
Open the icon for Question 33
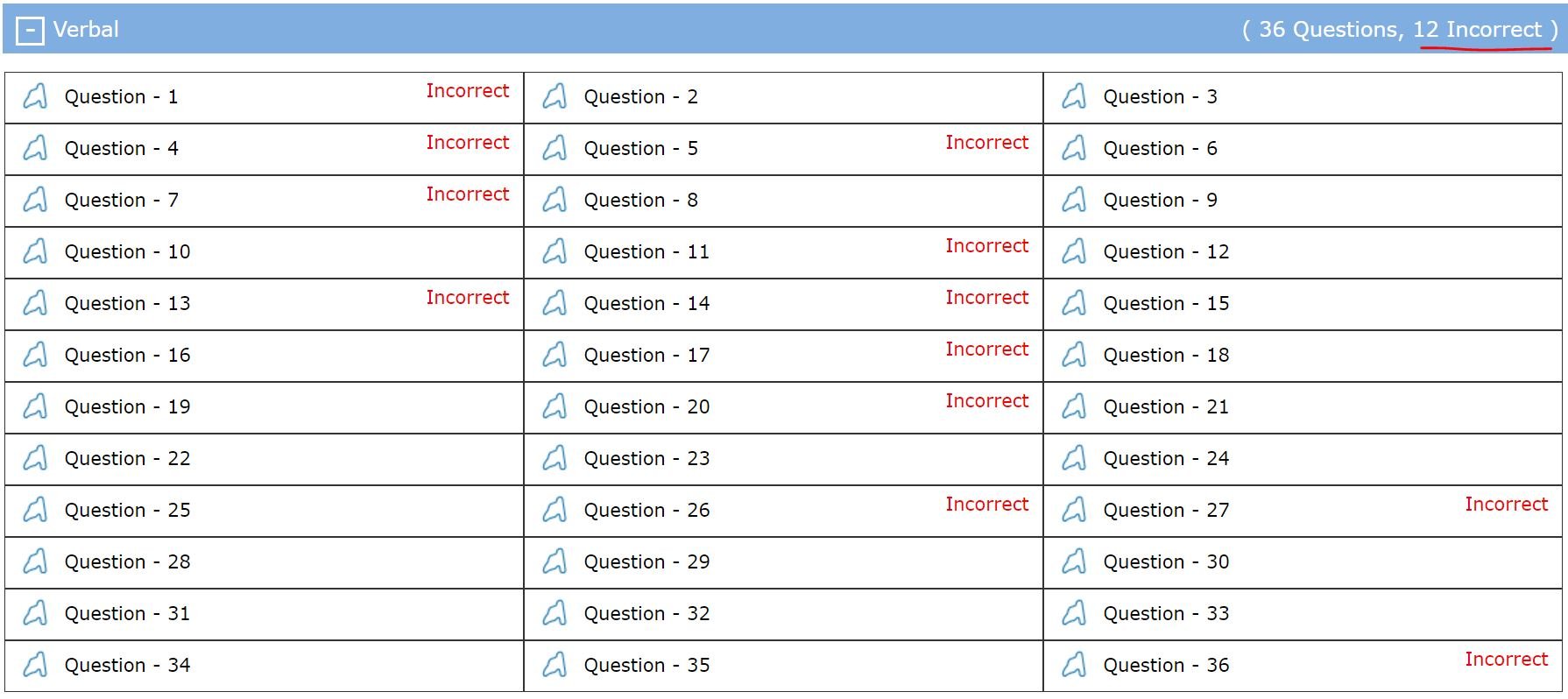pos(1074,613)
